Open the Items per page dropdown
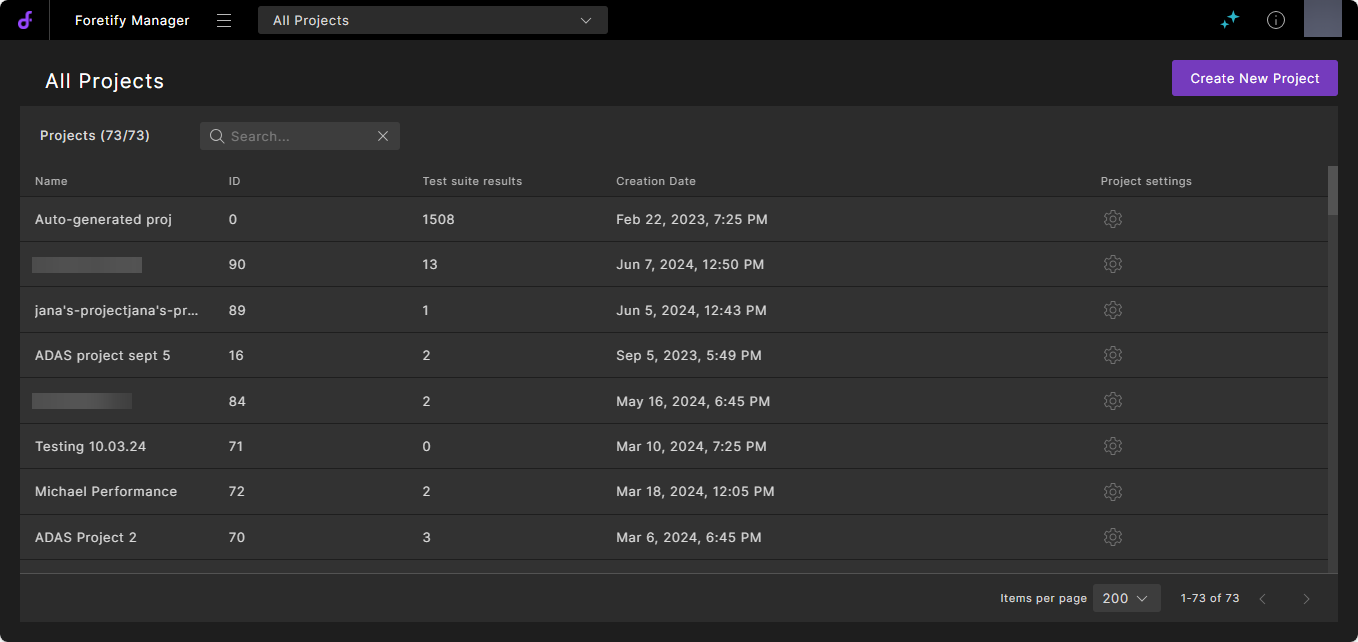The image size is (1358, 642). coord(1126,598)
